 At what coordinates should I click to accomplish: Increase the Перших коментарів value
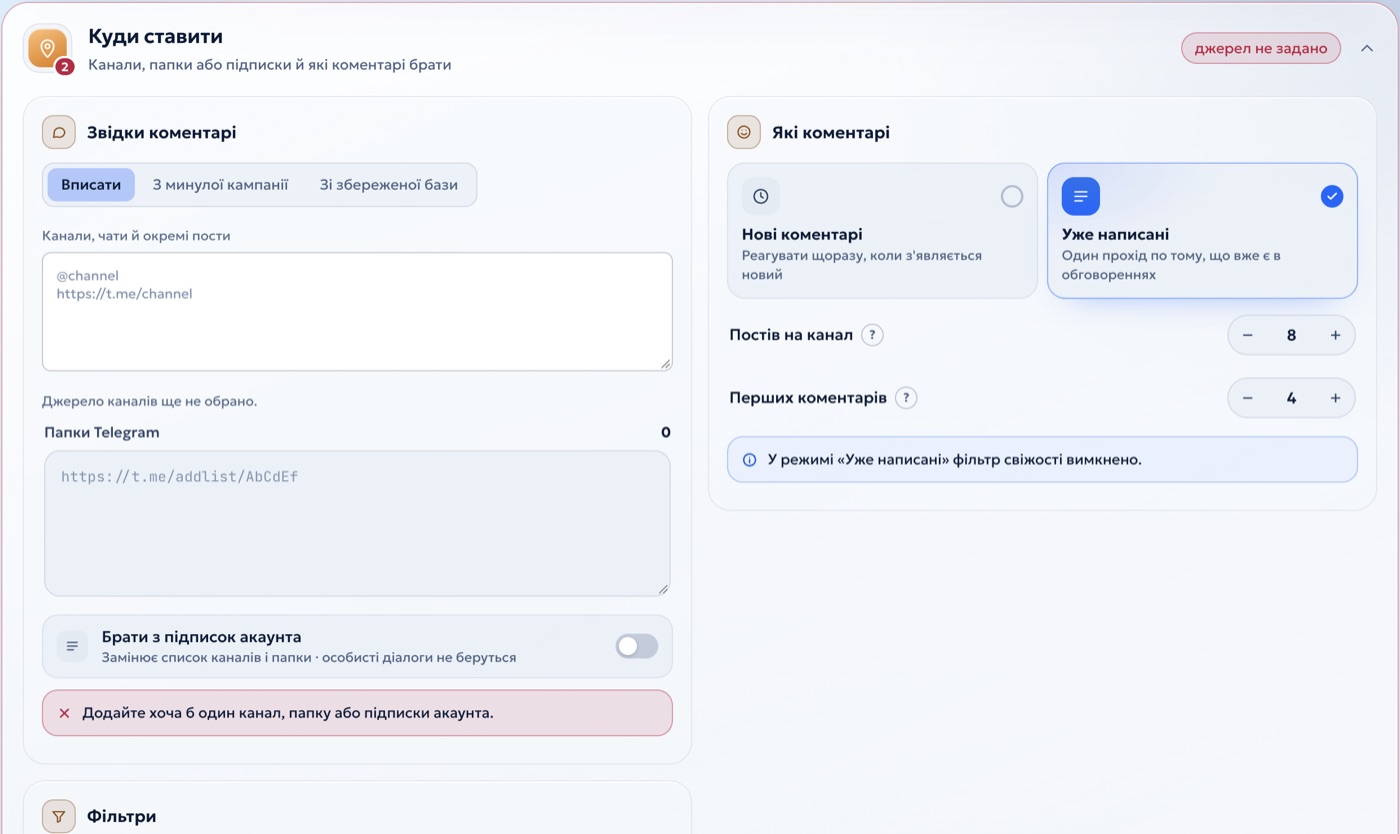(1335, 398)
